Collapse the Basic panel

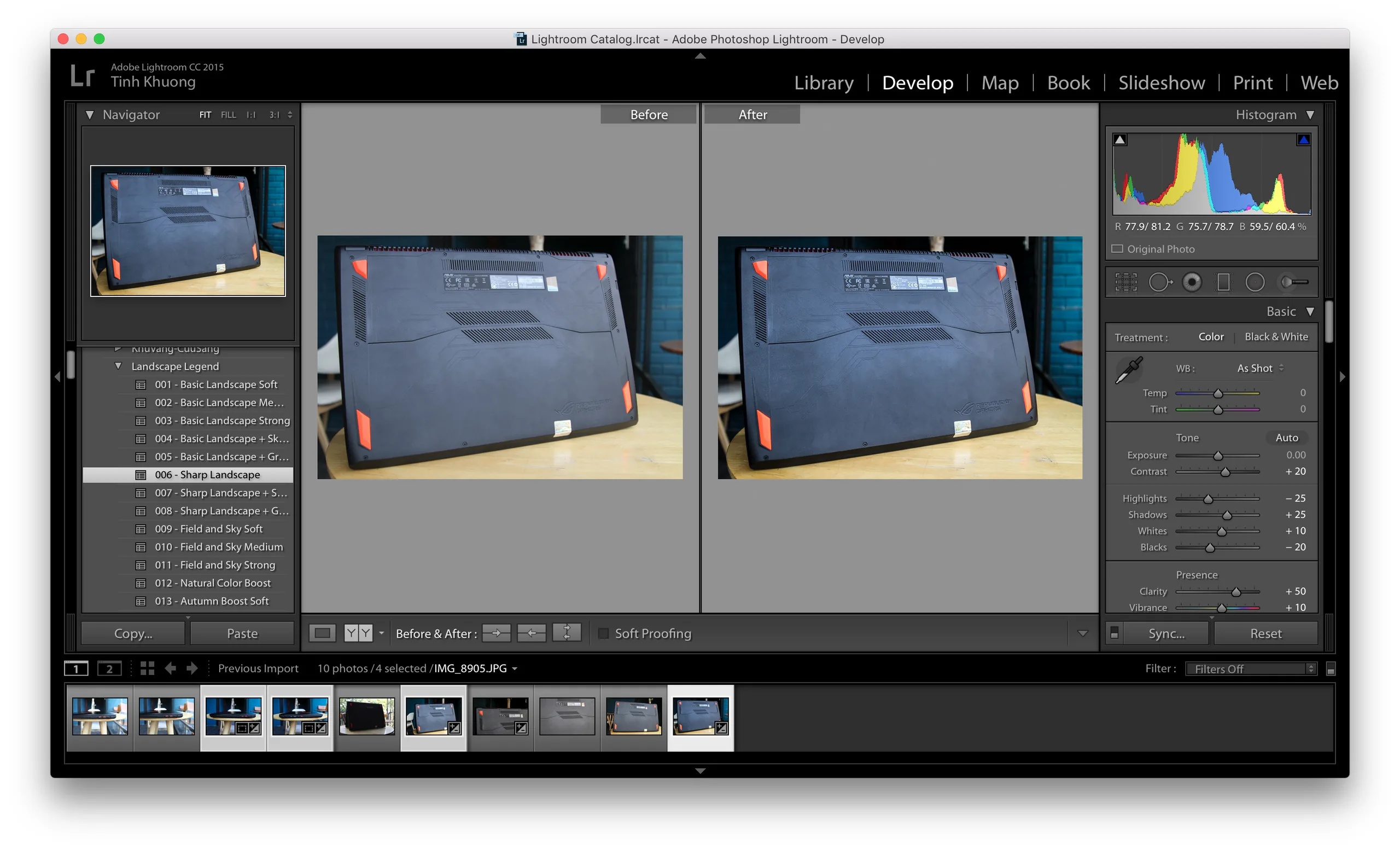tap(1310, 311)
